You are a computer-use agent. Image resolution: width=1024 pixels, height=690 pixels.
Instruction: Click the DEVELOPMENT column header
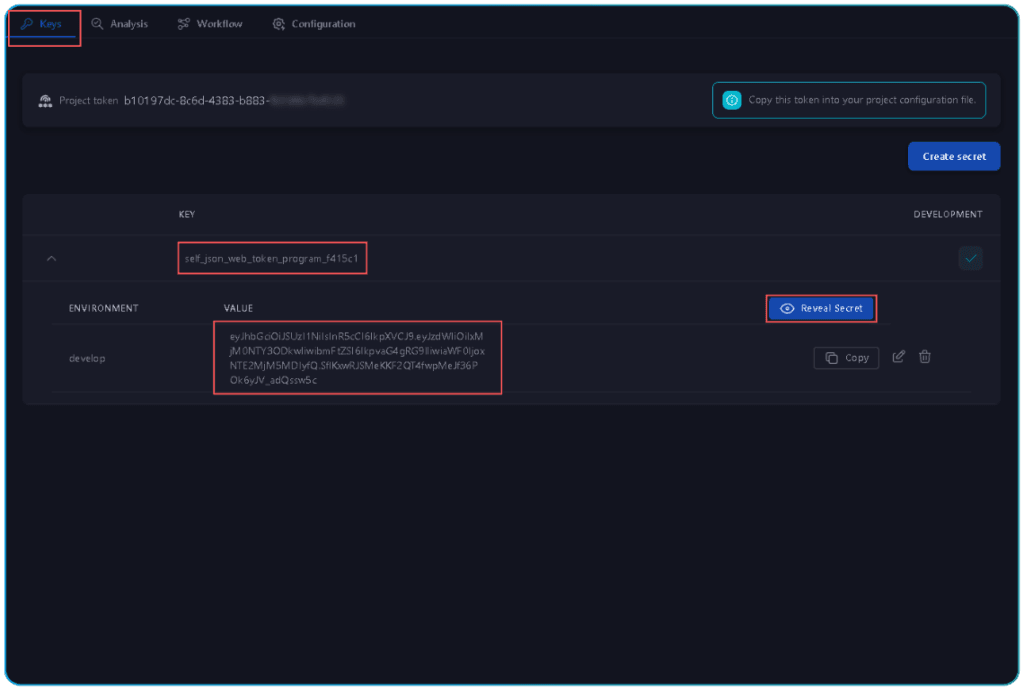tap(948, 215)
